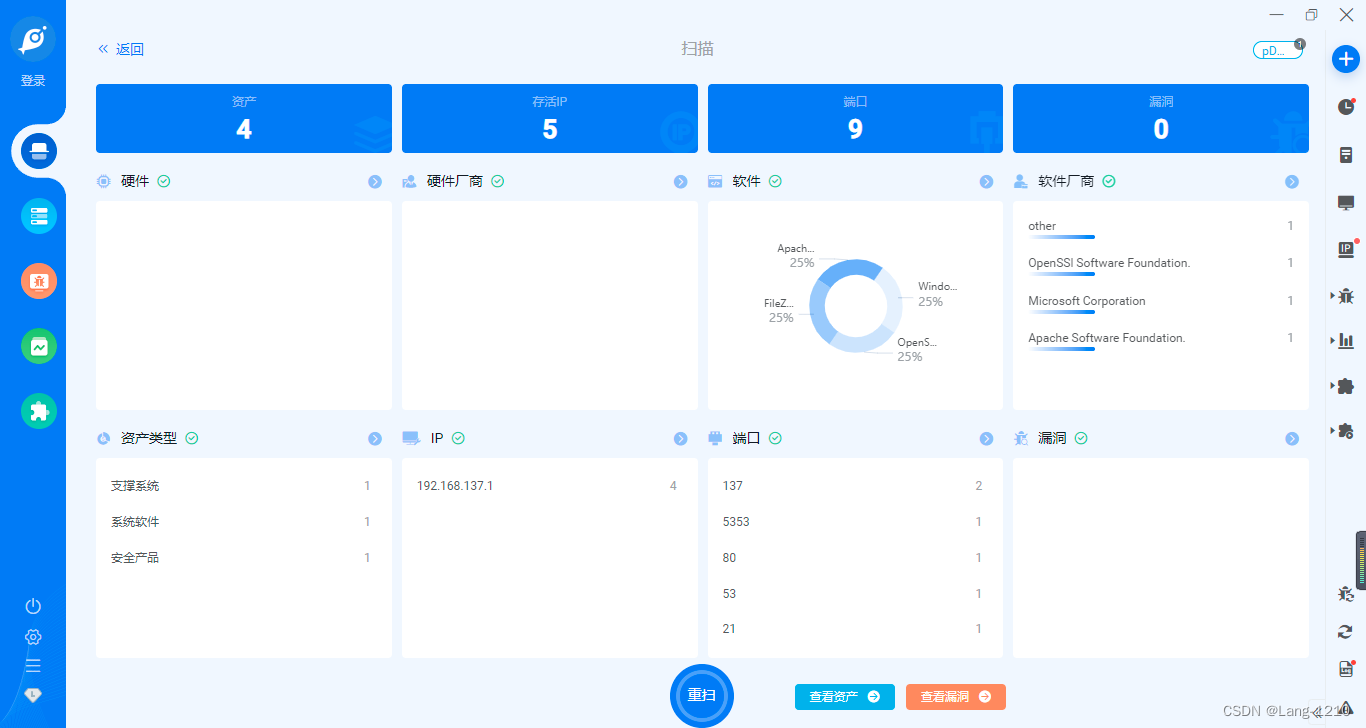Image resolution: width=1366 pixels, height=728 pixels.
Task: Click the green check next to 软件
Action: click(x=775, y=181)
